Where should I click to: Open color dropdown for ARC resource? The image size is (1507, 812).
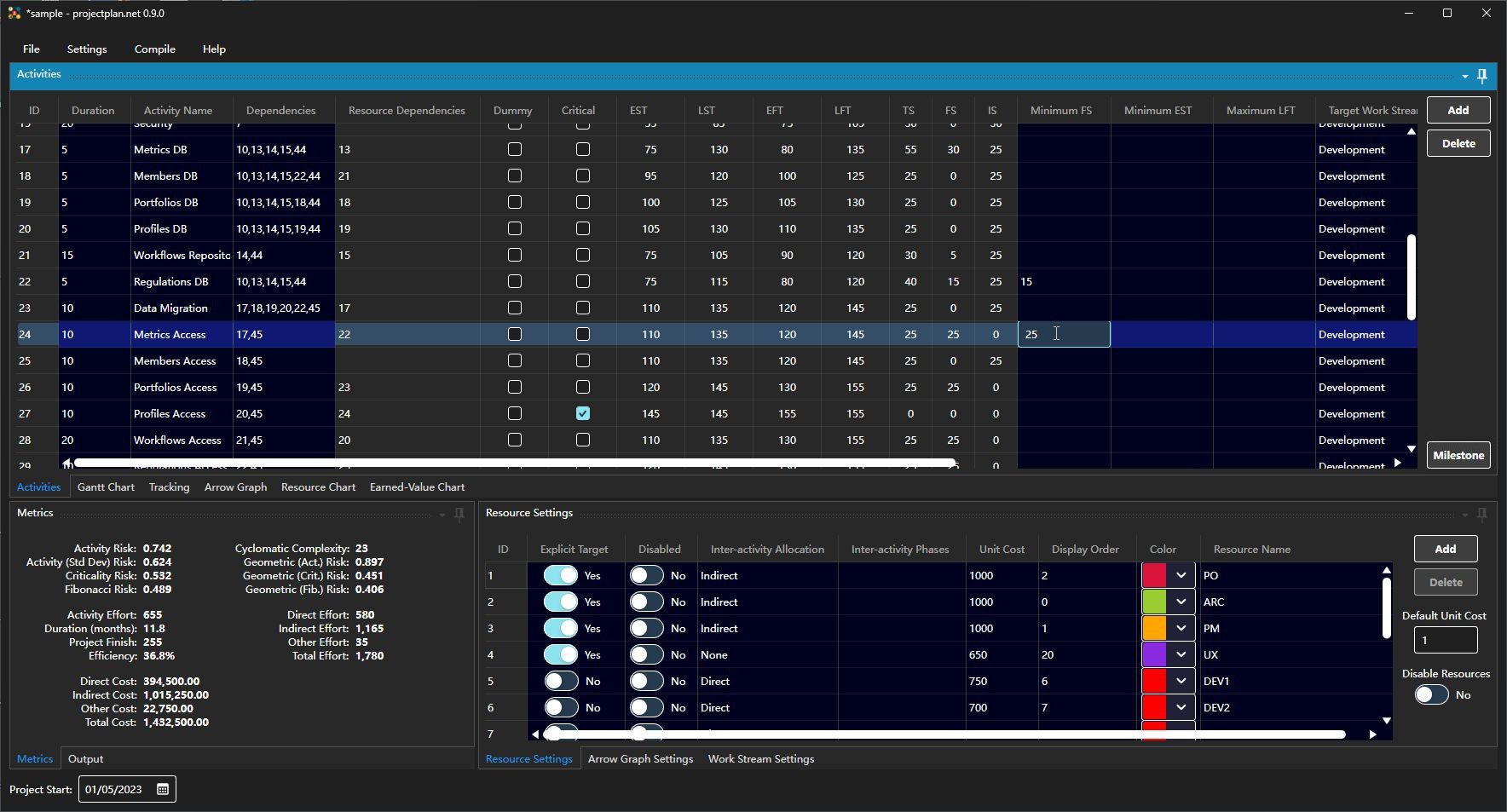(1181, 602)
